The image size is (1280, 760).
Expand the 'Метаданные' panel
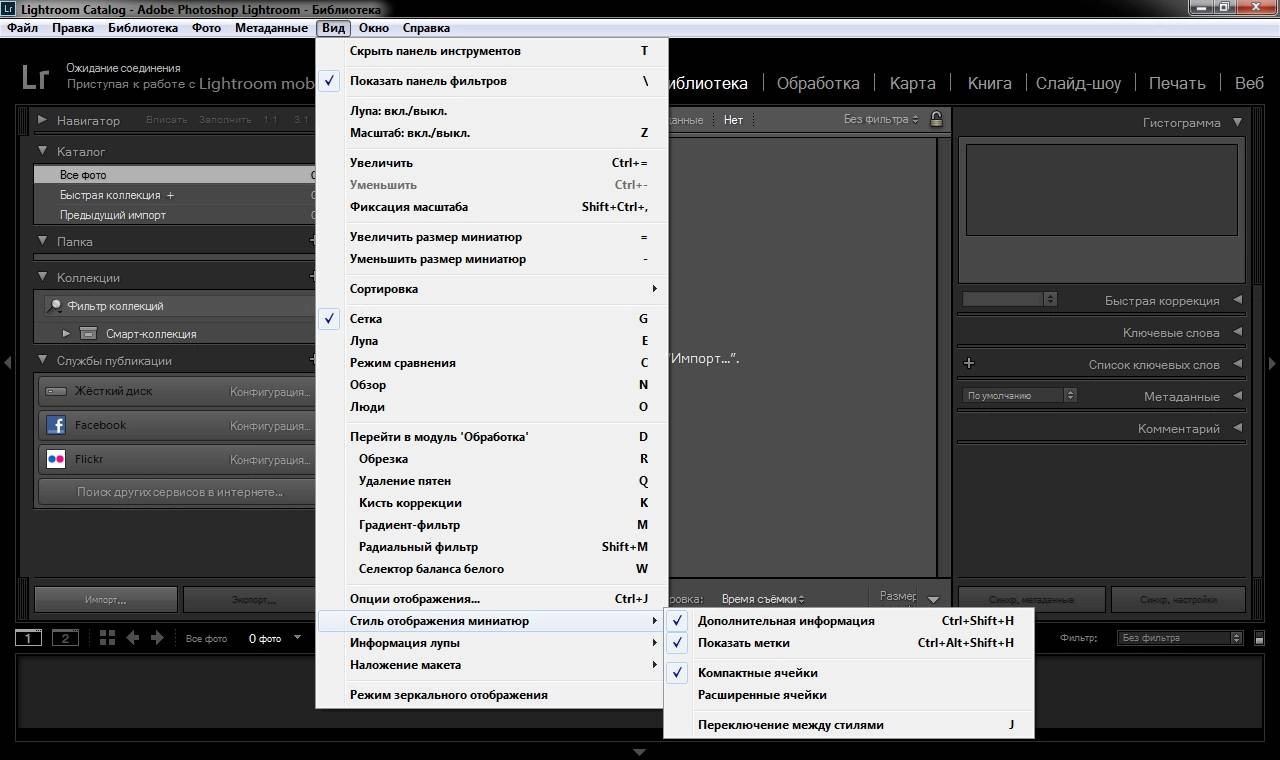[1238, 396]
